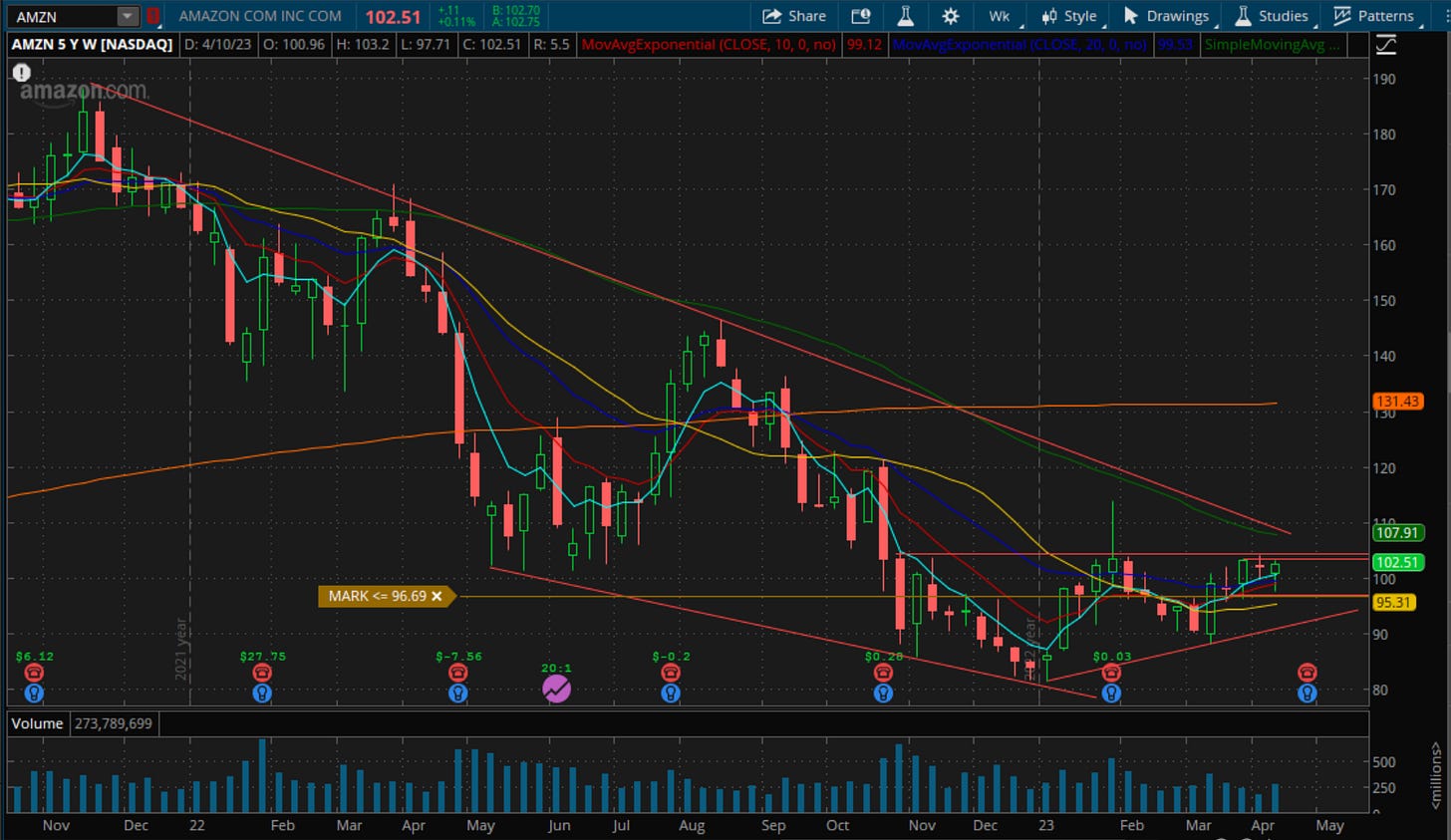This screenshot has height=840, width=1451.
Task: Click the blue MovAvgExponential (CLOSE, 20) study label
Action: pos(1019,45)
